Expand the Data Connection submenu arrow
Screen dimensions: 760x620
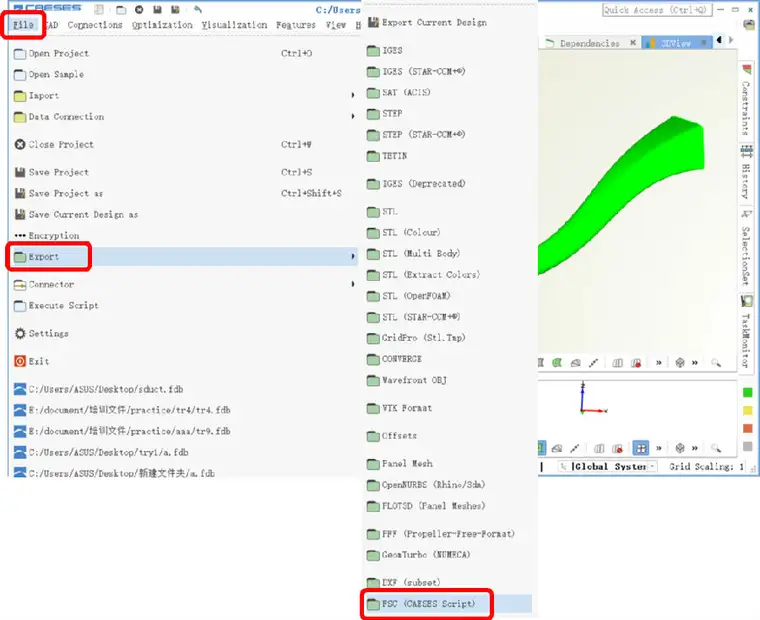click(353, 116)
